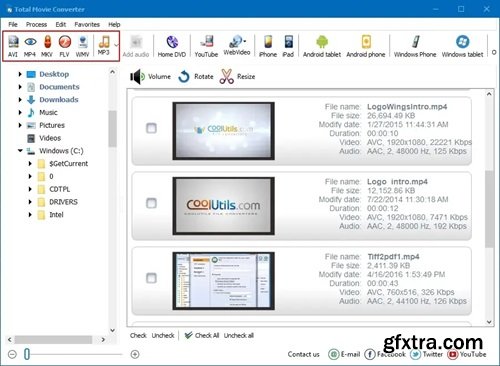
Task: Click the zoom slider handle
Action: 27,354
